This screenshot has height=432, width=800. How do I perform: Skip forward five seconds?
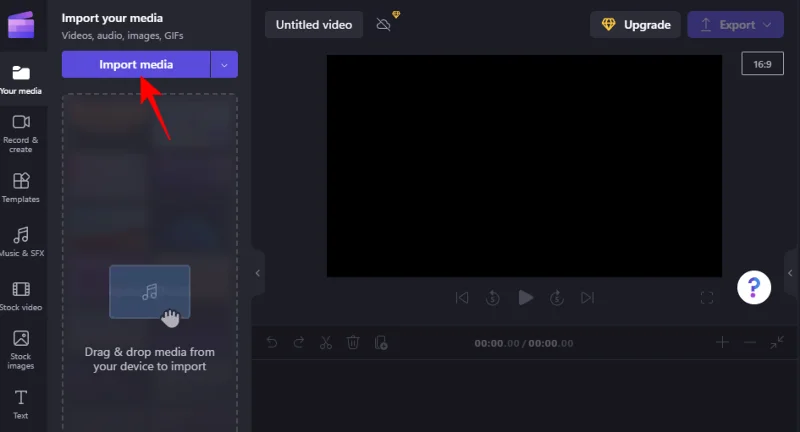(x=557, y=297)
